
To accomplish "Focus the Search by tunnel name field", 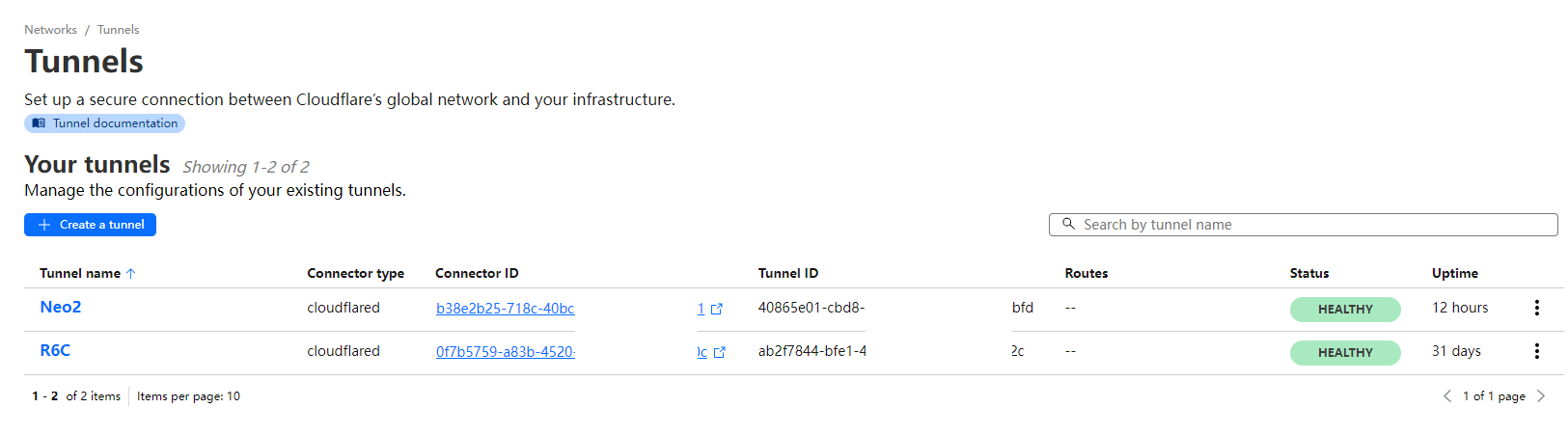I will pyautogui.click(x=1303, y=225).
